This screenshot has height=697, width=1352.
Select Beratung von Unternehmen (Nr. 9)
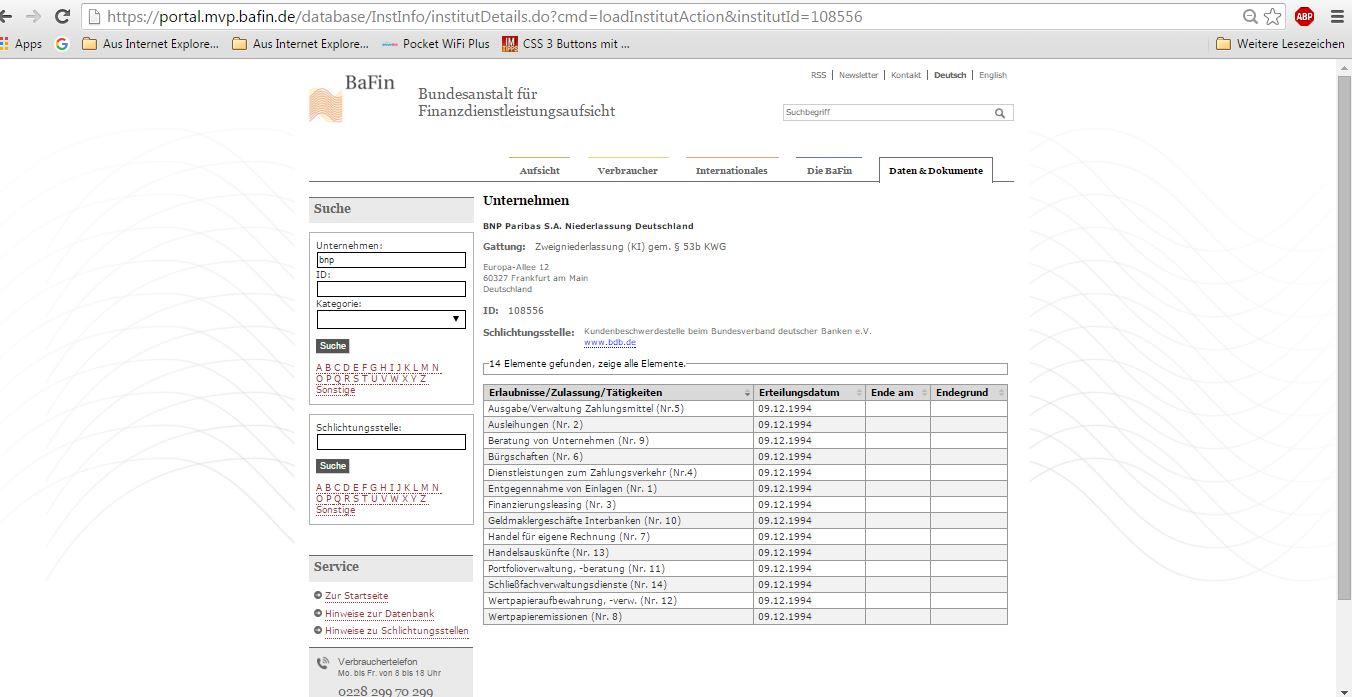(745, 441)
